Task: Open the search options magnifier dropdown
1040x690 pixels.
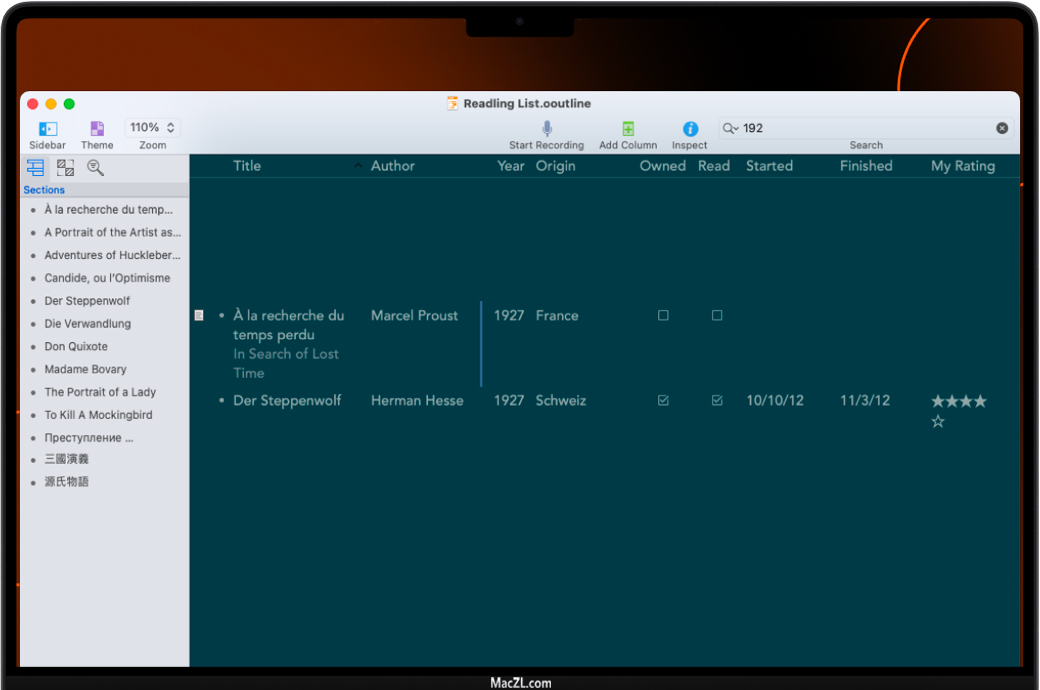Action: point(731,128)
